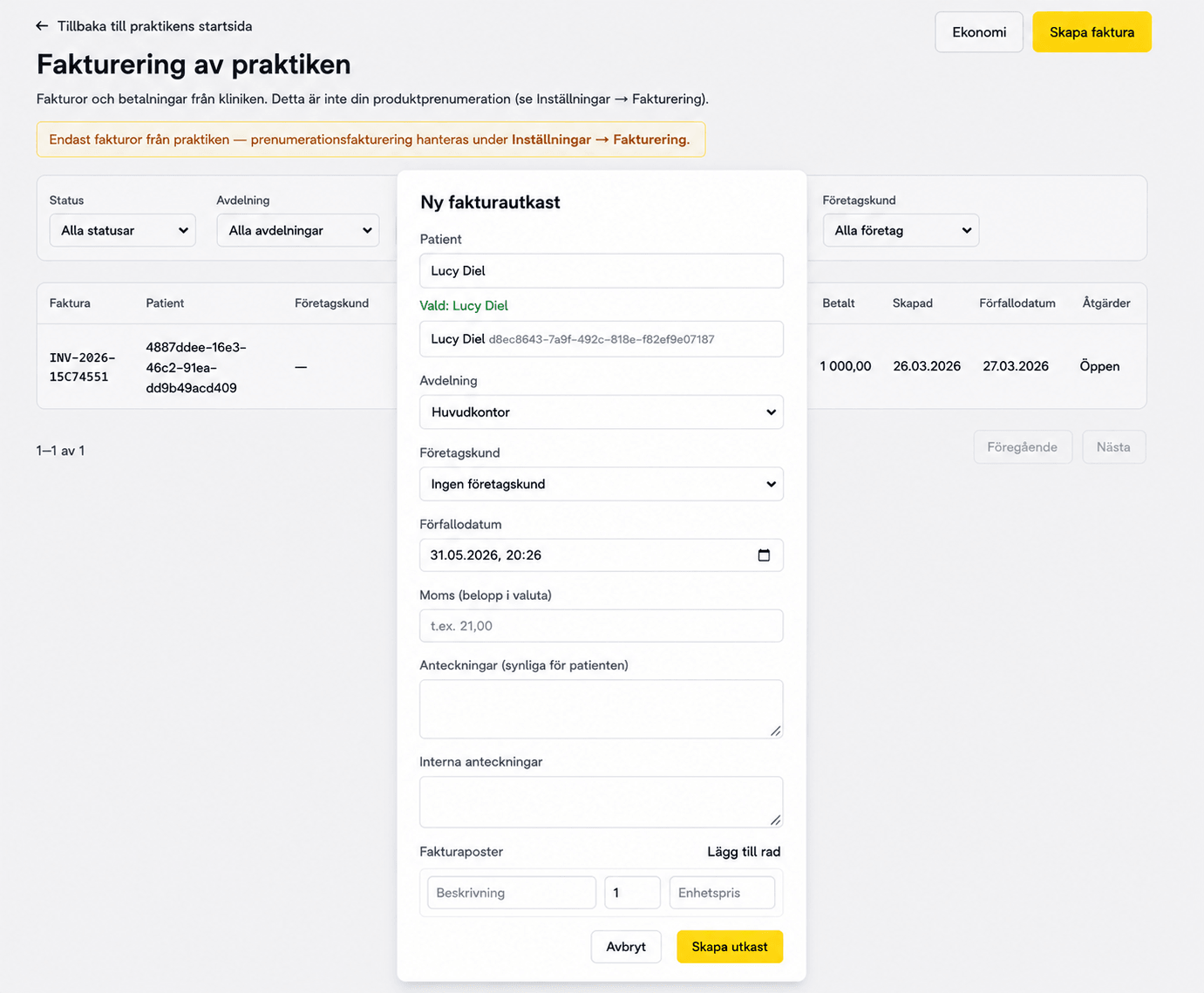Viewport: 1204px width, 993px height.
Task: Click the Faktura column header
Action: pyautogui.click(x=70, y=303)
